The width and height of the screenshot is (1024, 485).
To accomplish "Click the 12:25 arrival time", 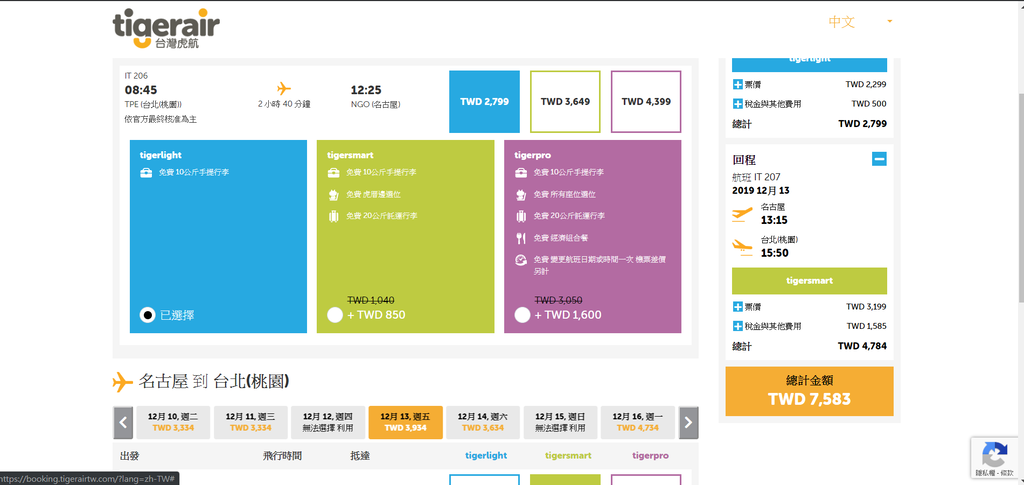I will tap(366, 90).
